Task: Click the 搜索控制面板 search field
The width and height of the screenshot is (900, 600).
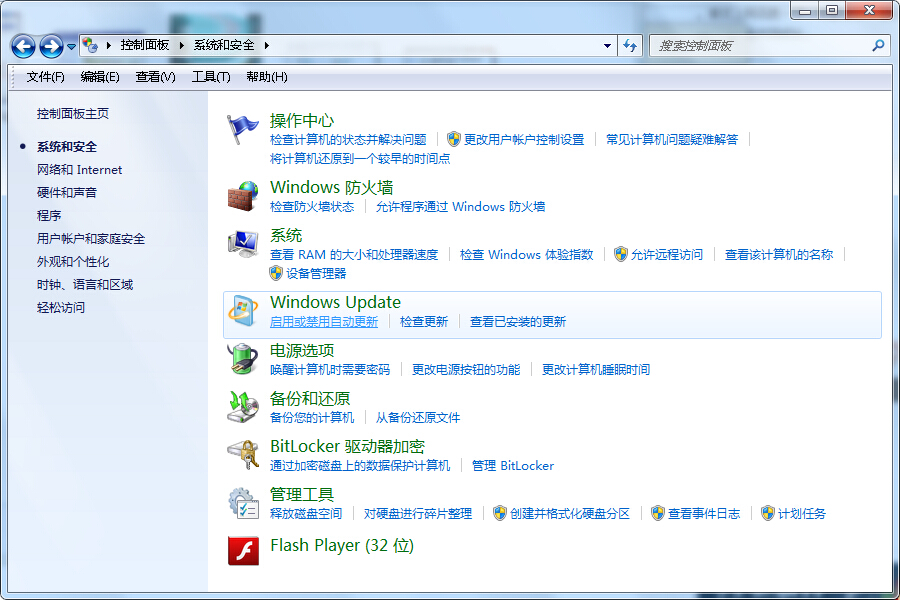Action: 760,46
